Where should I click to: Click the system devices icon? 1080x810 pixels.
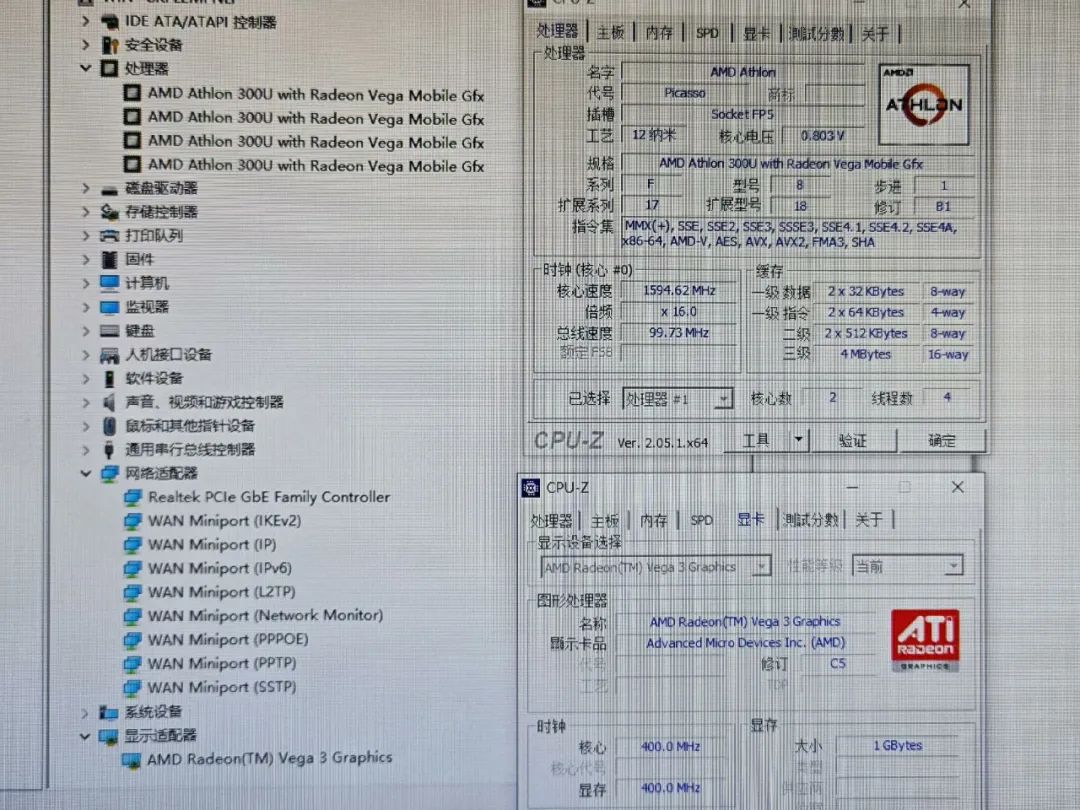click(x=109, y=712)
